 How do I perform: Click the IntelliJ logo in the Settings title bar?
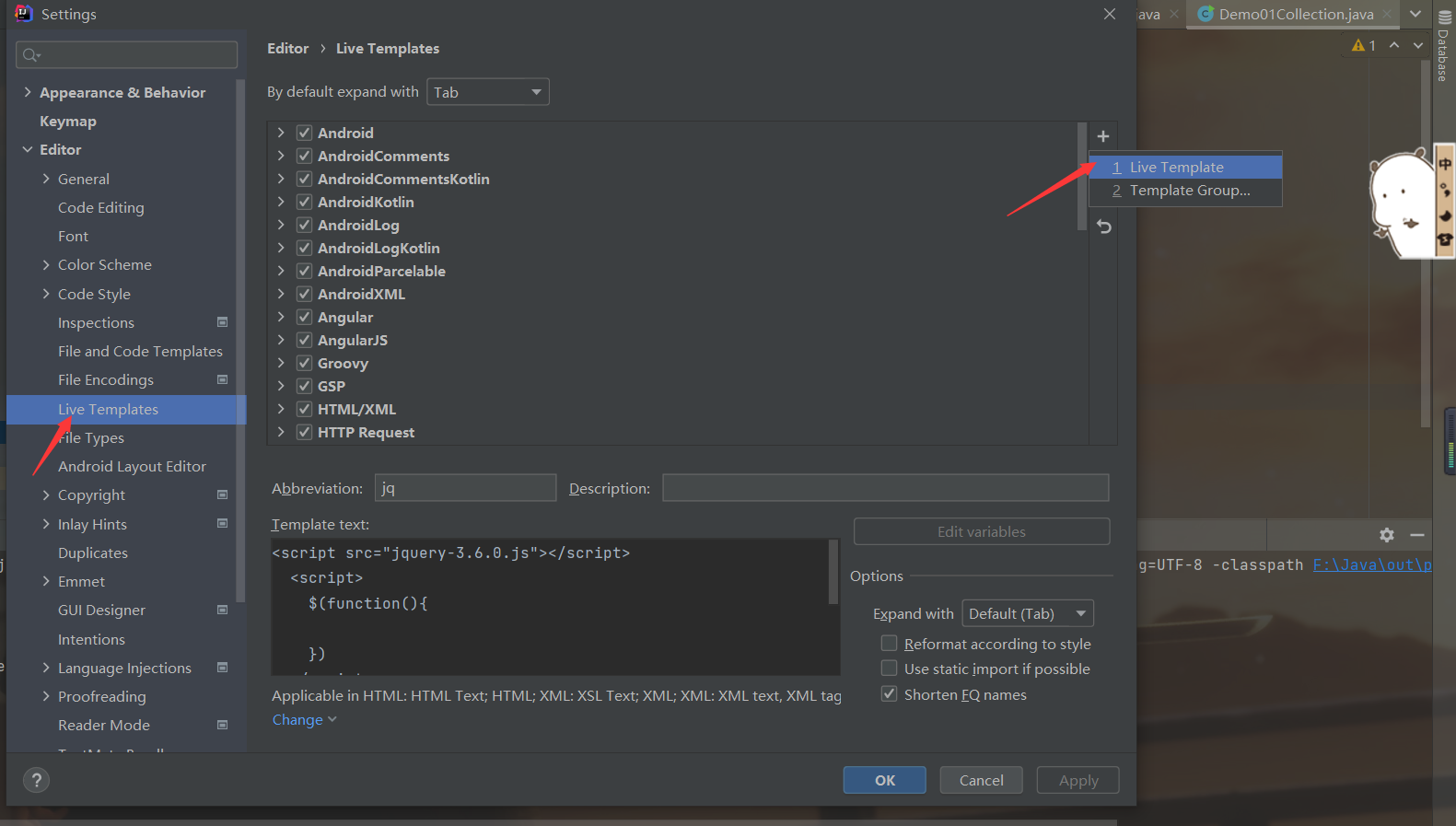[24, 14]
